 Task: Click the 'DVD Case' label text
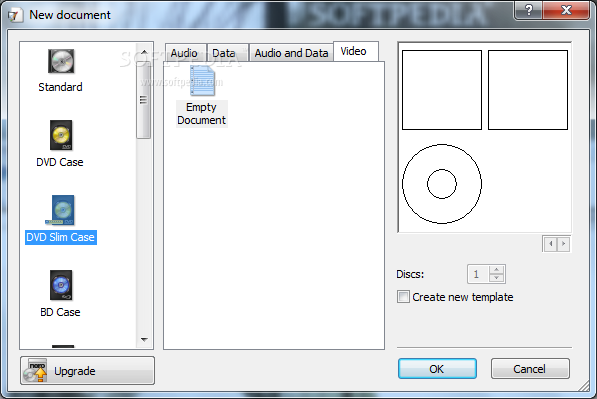[x=60, y=162]
